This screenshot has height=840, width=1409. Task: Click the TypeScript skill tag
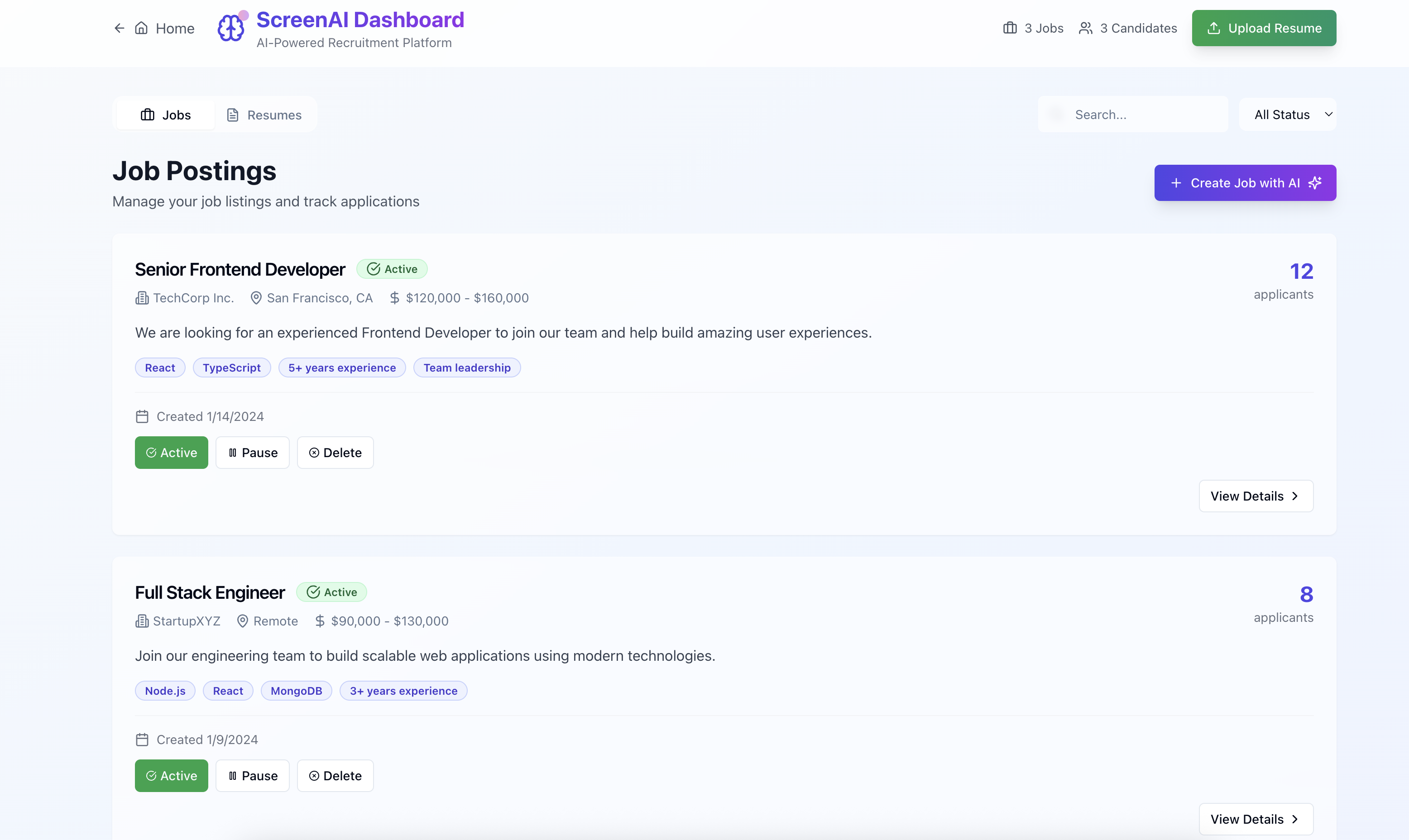pos(231,368)
